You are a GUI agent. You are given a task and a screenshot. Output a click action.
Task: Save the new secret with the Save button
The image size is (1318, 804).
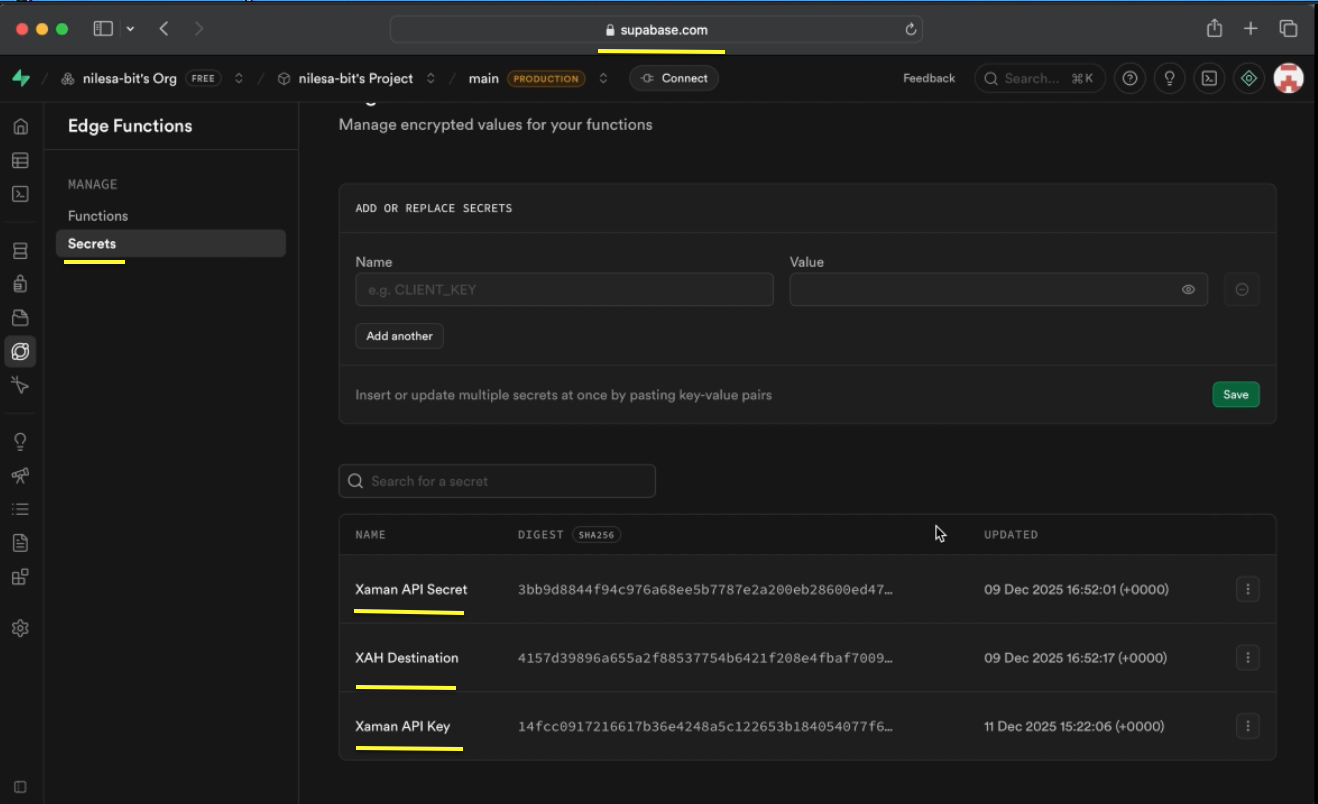1236,394
